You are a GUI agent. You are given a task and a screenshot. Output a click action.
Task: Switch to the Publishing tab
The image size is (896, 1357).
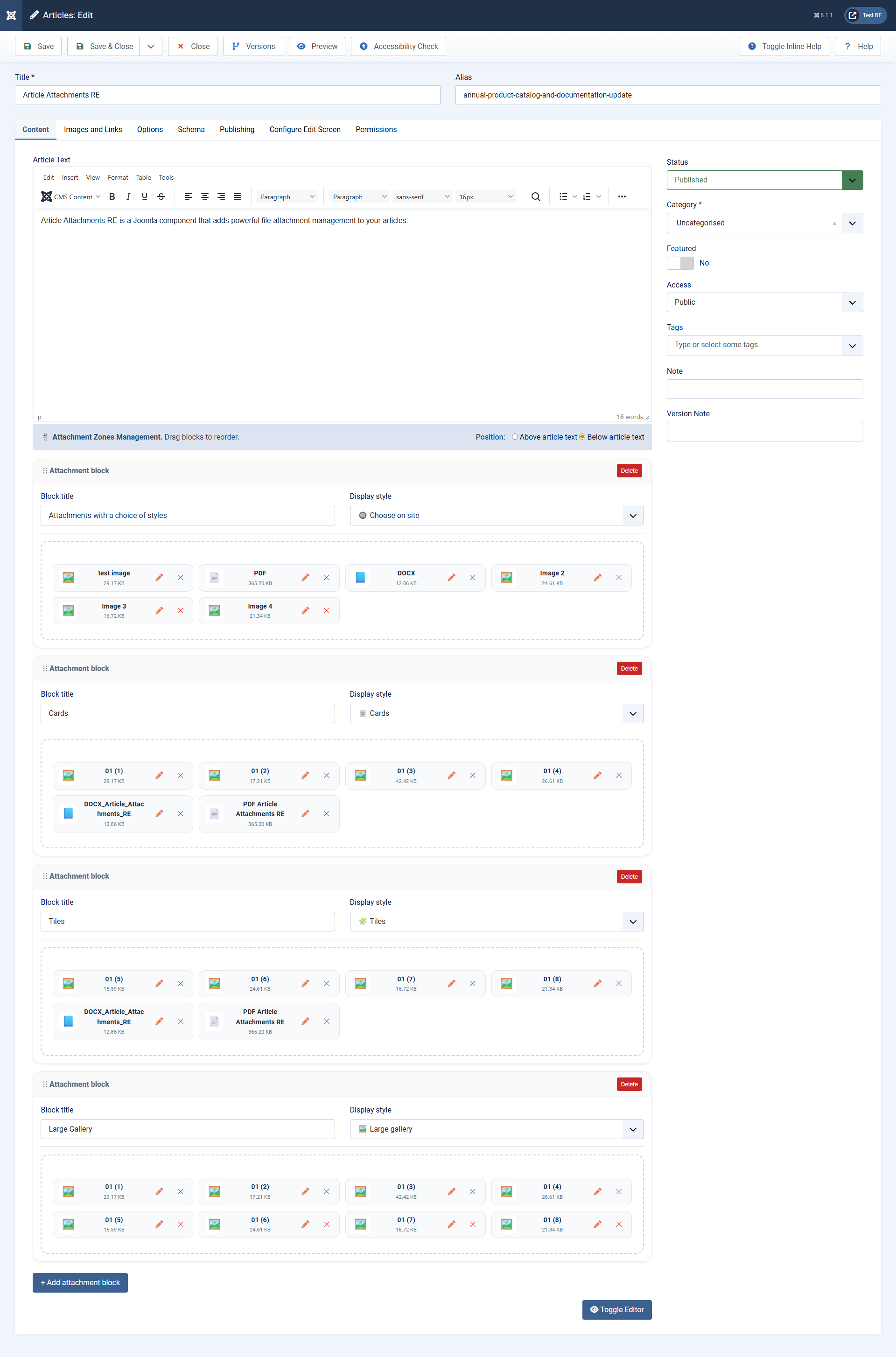point(237,130)
